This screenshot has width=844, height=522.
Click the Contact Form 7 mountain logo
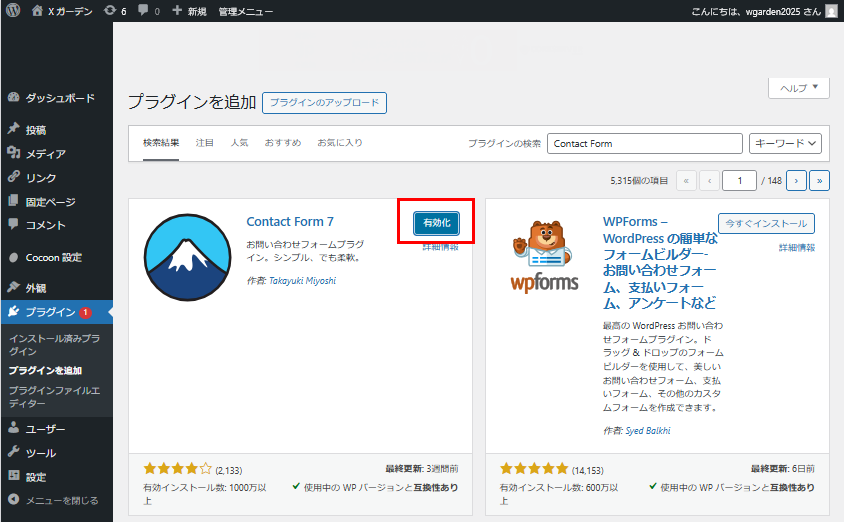[x=187, y=257]
